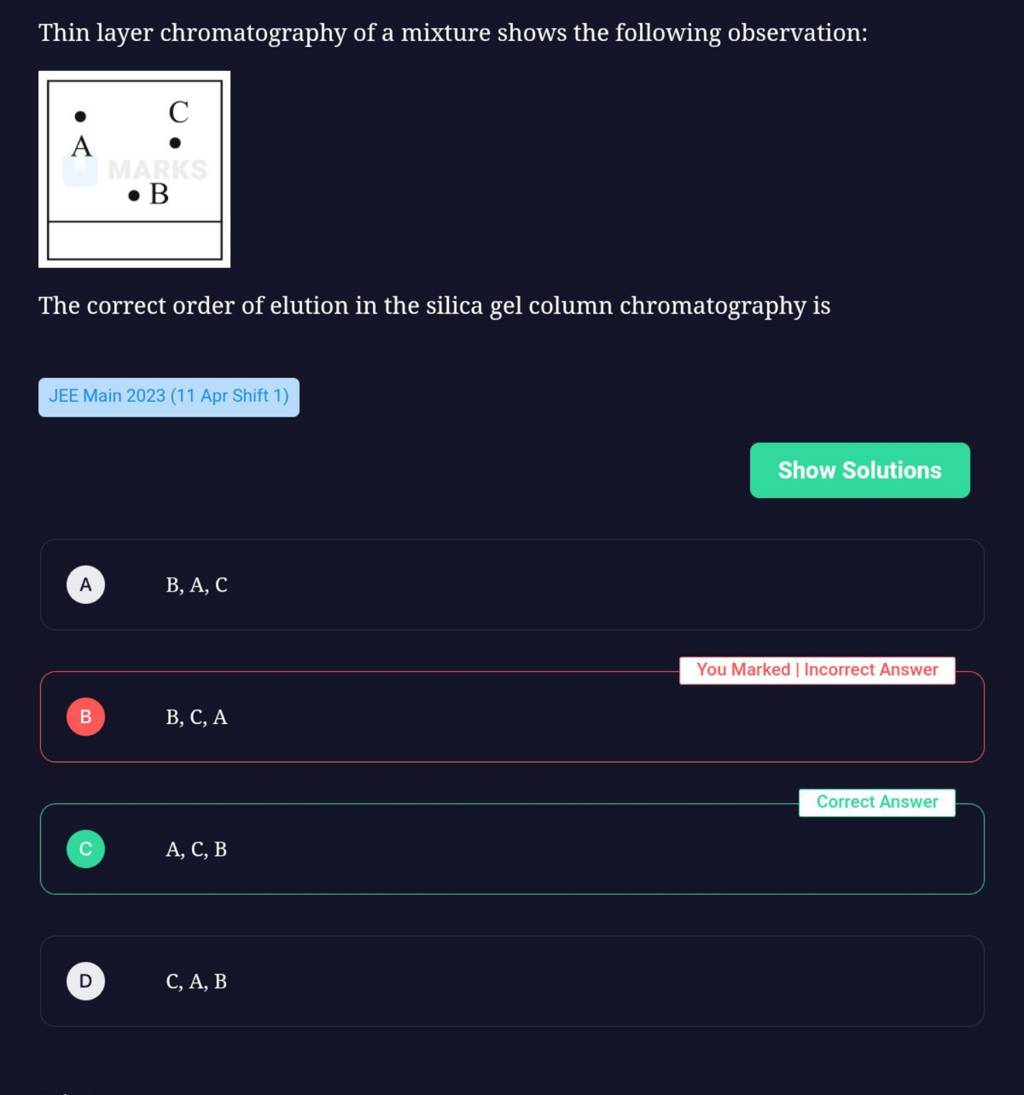Click spot B on the TLC plate
Image resolution: width=1024 pixels, height=1095 pixels.
tap(133, 196)
